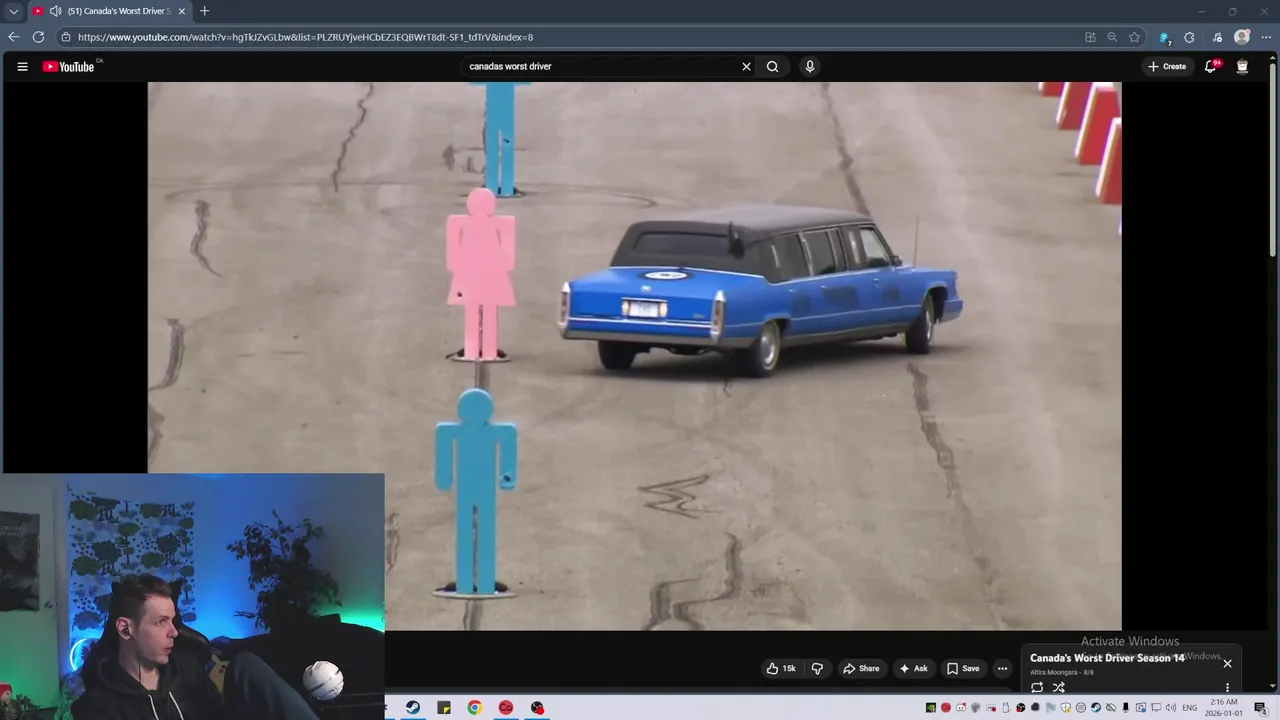Open Steam from the taskbar
The width and height of the screenshot is (1280, 720).
[x=413, y=707]
